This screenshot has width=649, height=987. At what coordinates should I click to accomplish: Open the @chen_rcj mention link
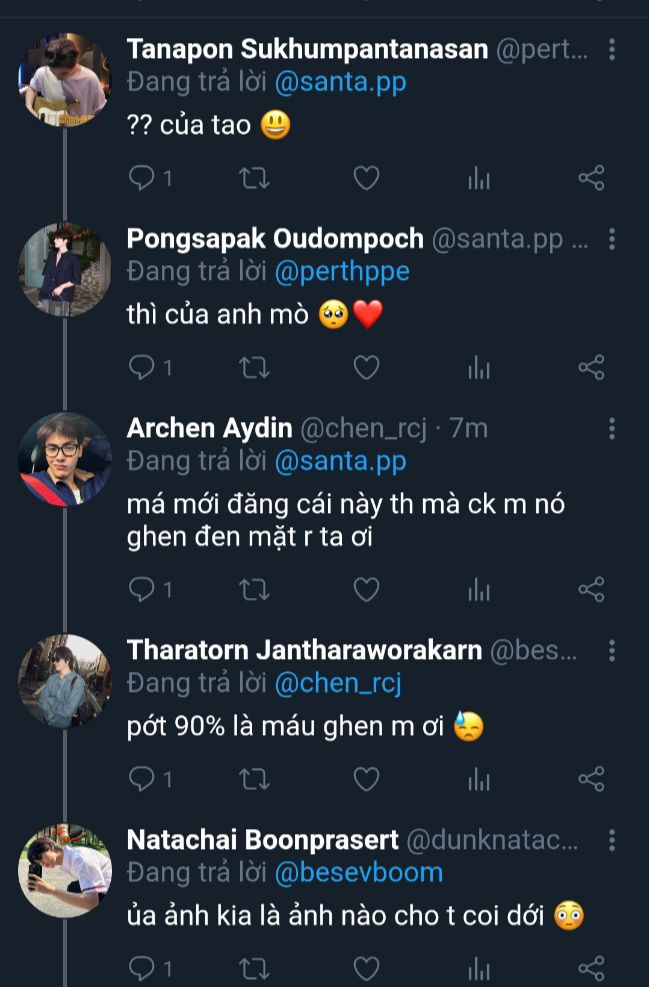click(x=337, y=683)
